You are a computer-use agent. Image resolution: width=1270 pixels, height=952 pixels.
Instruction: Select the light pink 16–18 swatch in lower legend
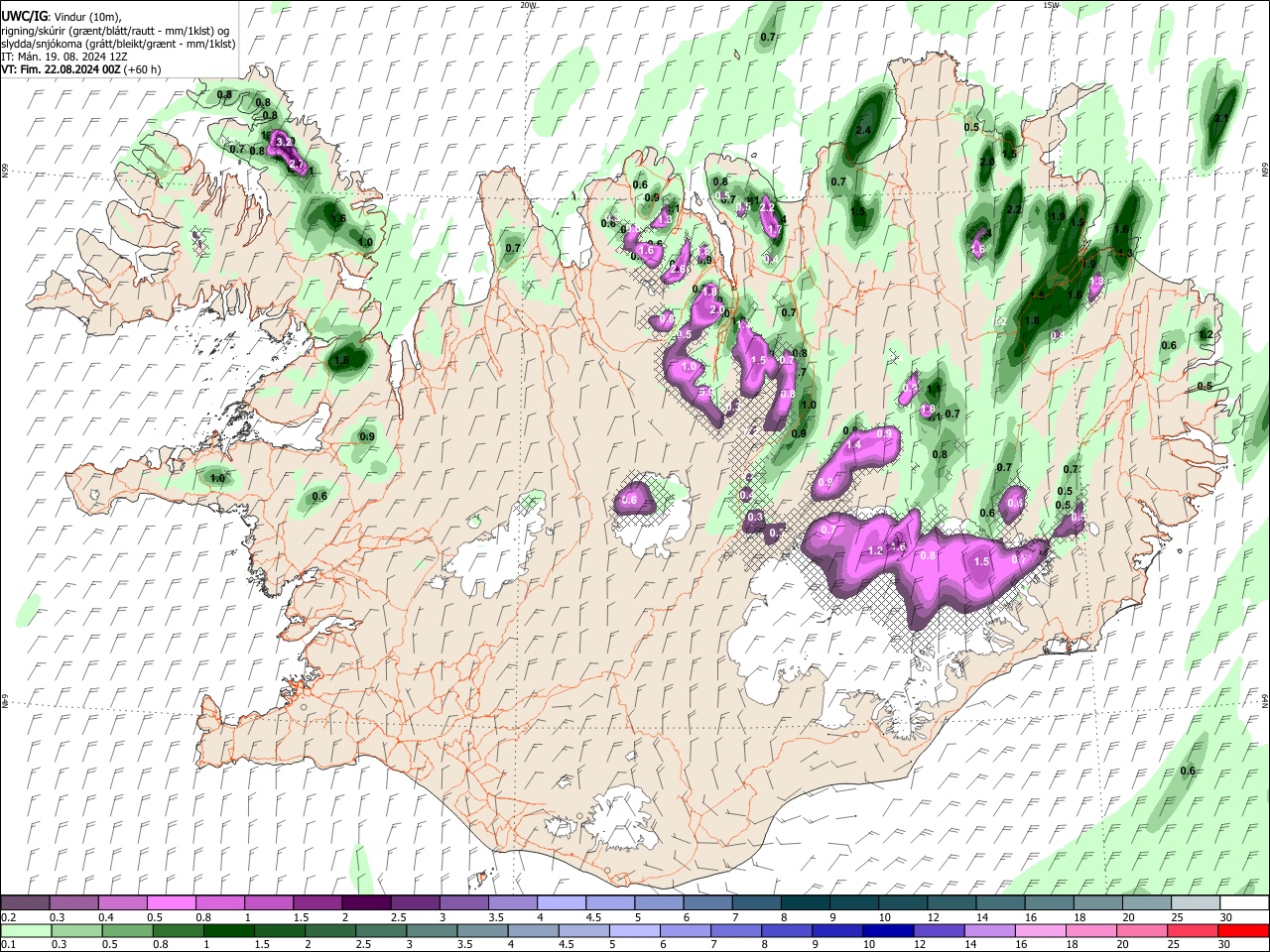pyautogui.click(x=1039, y=930)
